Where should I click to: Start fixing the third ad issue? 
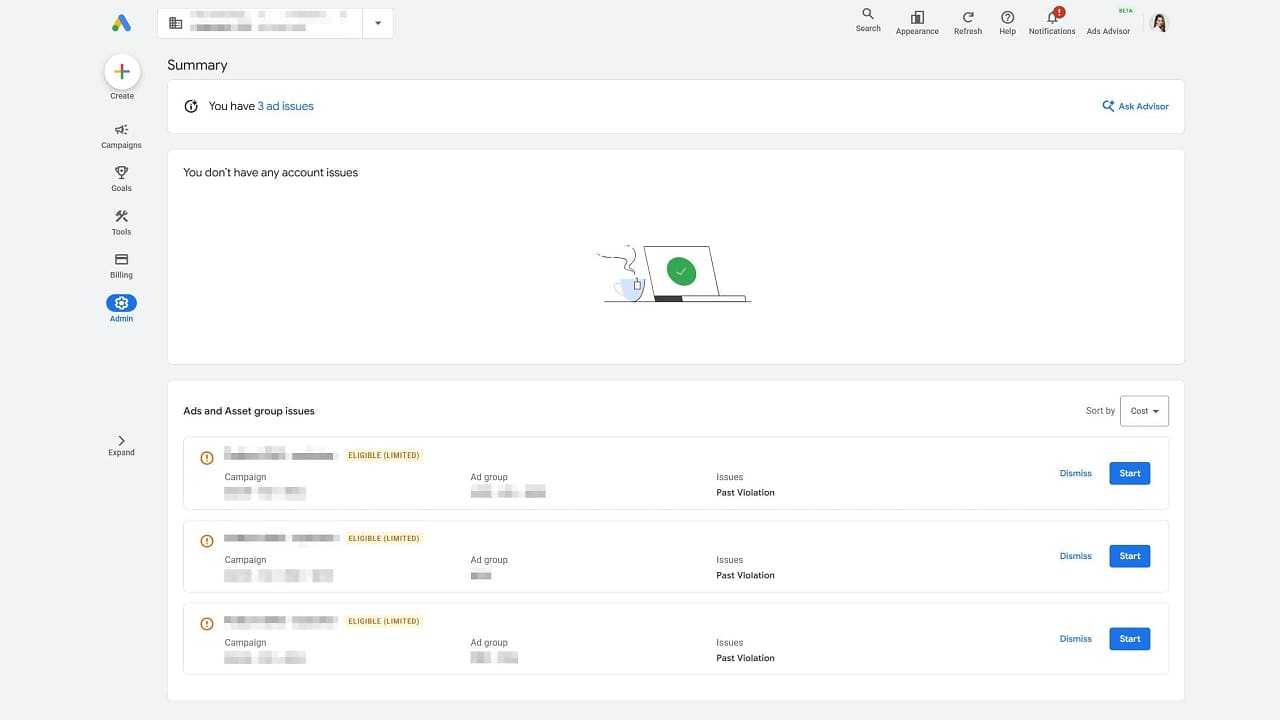click(1130, 639)
